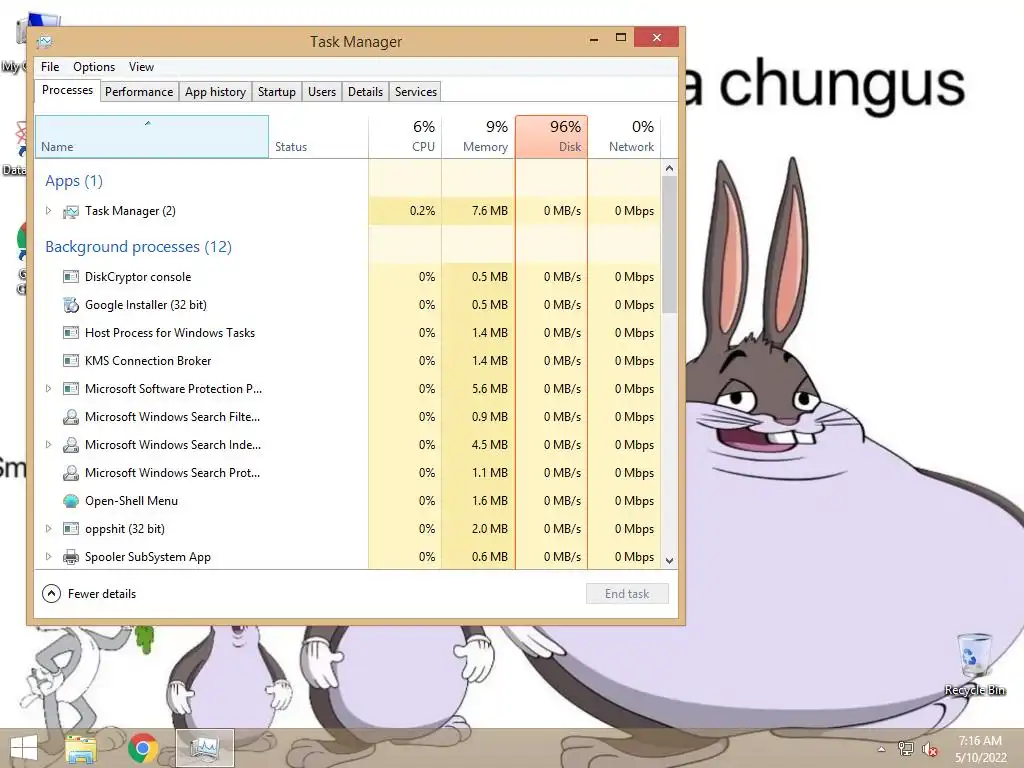Viewport: 1024px width, 768px height.
Task: Expand the Spooler SubSystem App row
Action: click(48, 557)
